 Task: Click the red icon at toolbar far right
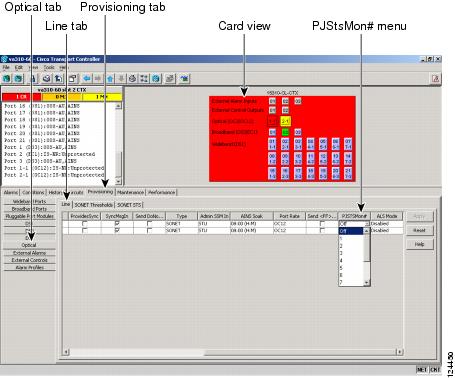tap(435, 79)
